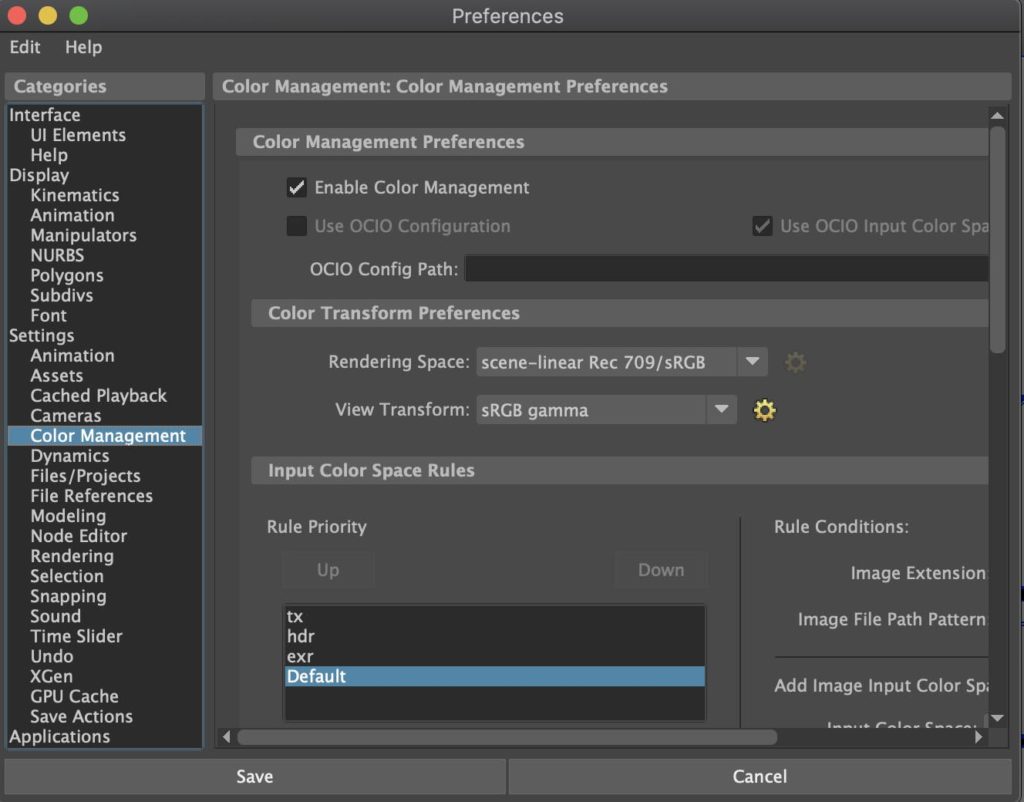The image size is (1024, 802).
Task: Toggle Use OCIO Configuration checkbox
Action: pyautogui.click(x=296, y=226)
